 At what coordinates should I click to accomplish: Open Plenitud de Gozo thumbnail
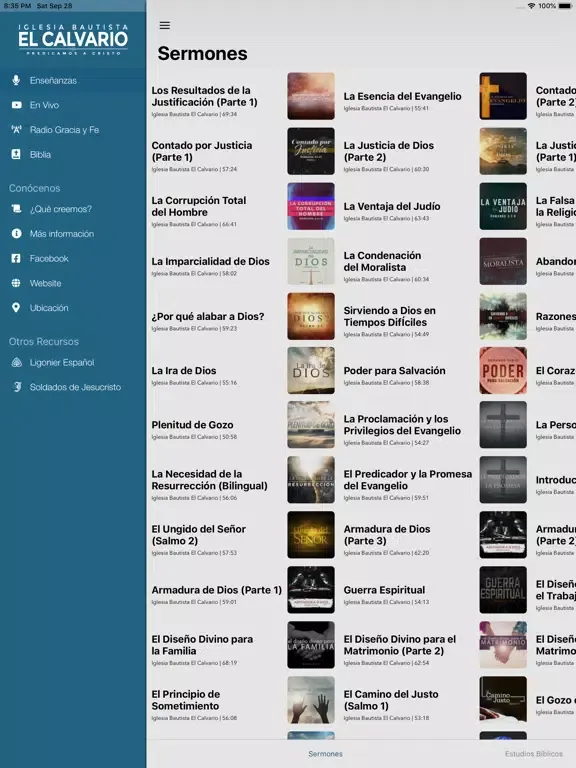pyautogui.click(x=311, y=425)
